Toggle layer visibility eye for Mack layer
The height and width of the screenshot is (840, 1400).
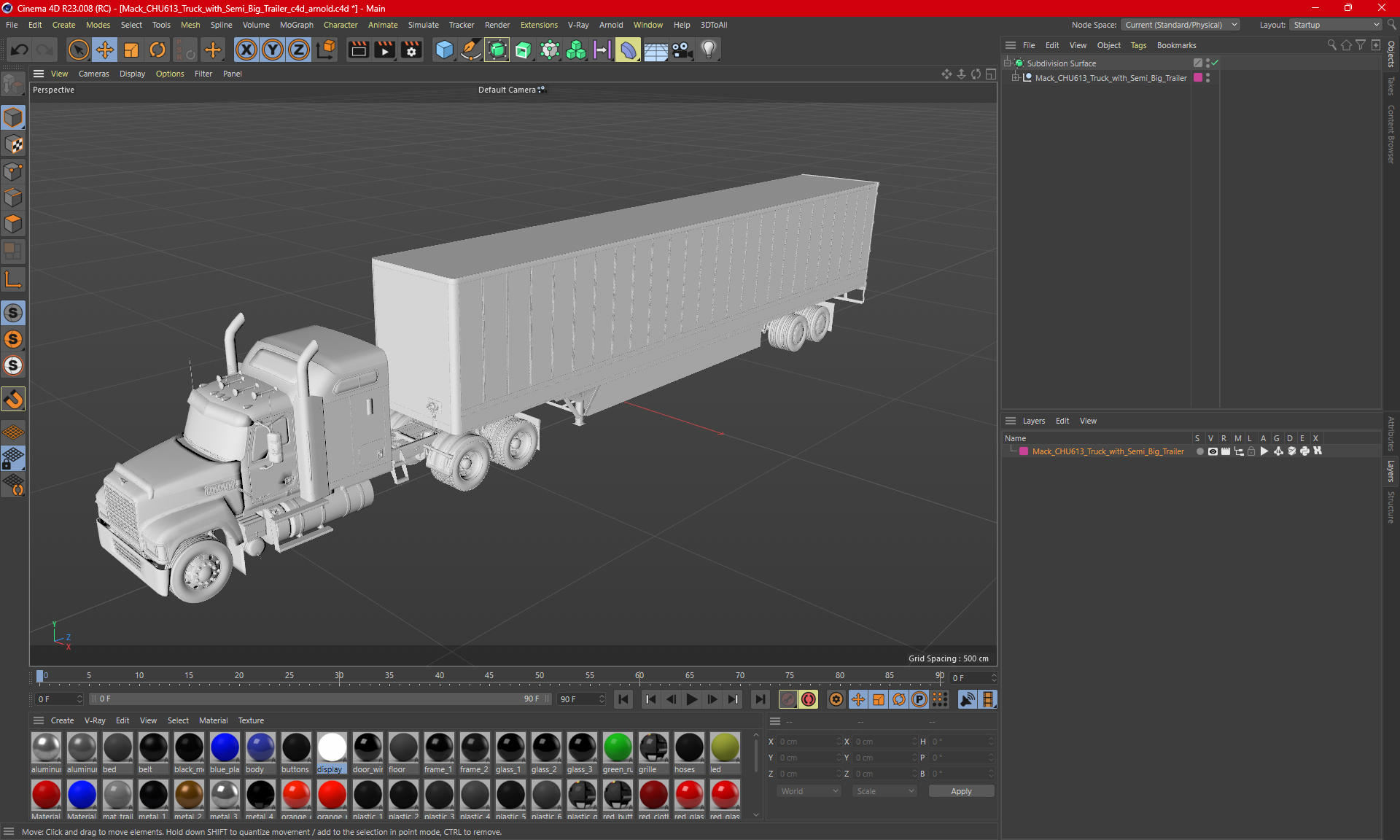pyautogui.click(x=1213, y=451)
